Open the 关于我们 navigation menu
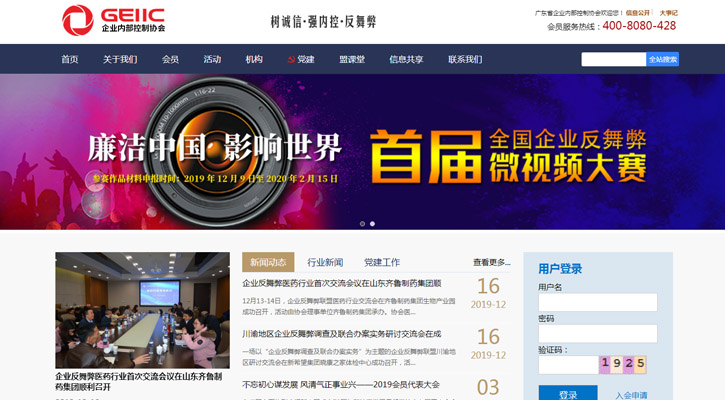Viewport: 725px width, 400px height. (120, 60)
